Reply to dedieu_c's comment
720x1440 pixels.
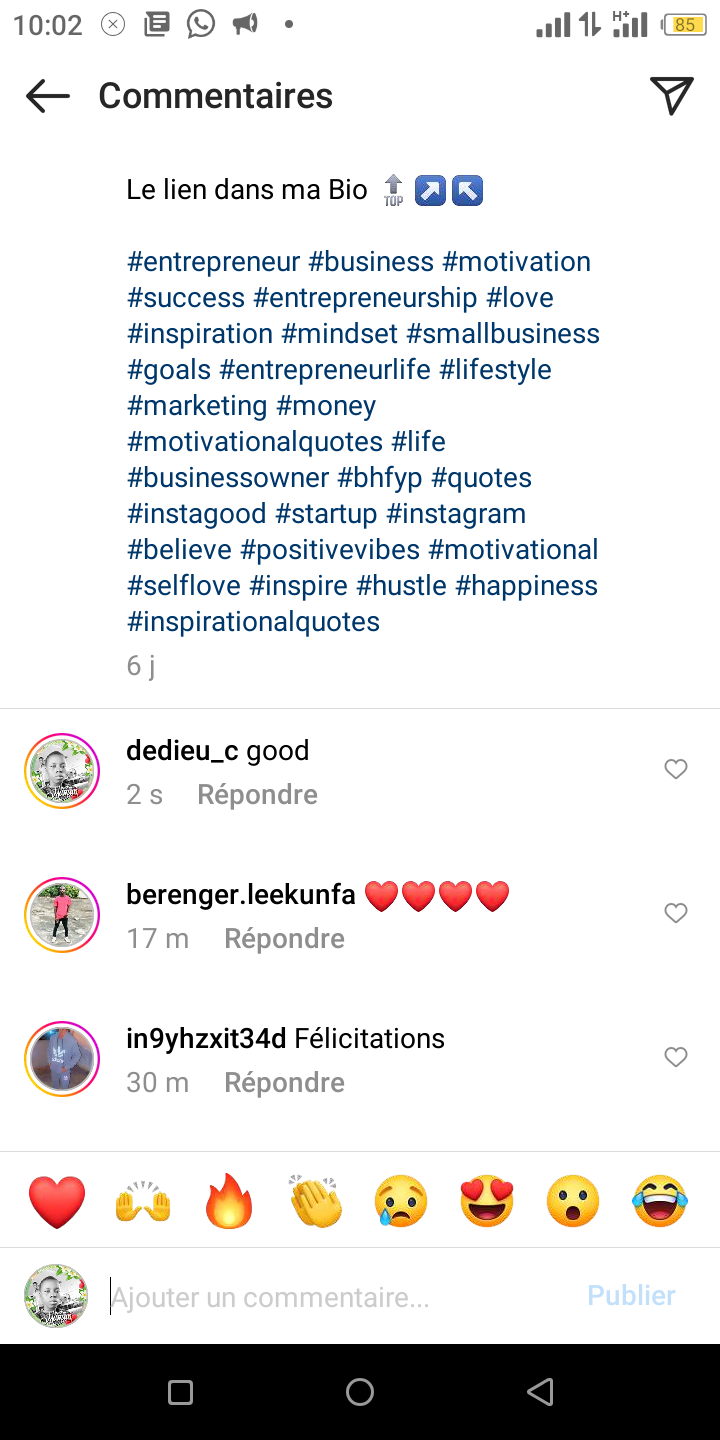257,795
